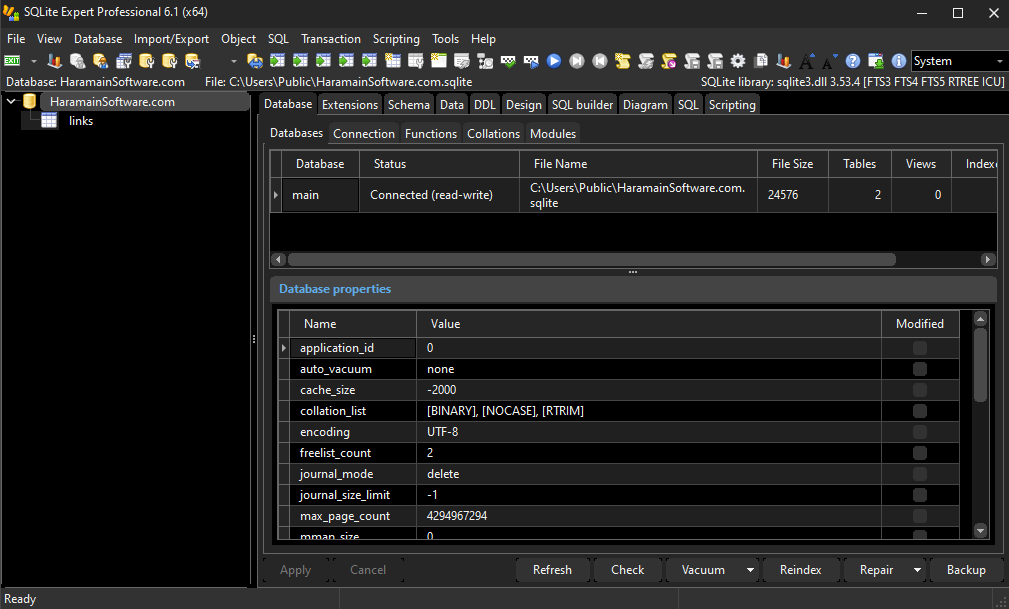Open toolbar dropdown arrow before blue-arrow database icon
Viewport: 1009px width, 609px height.
(x=234, y=61)
